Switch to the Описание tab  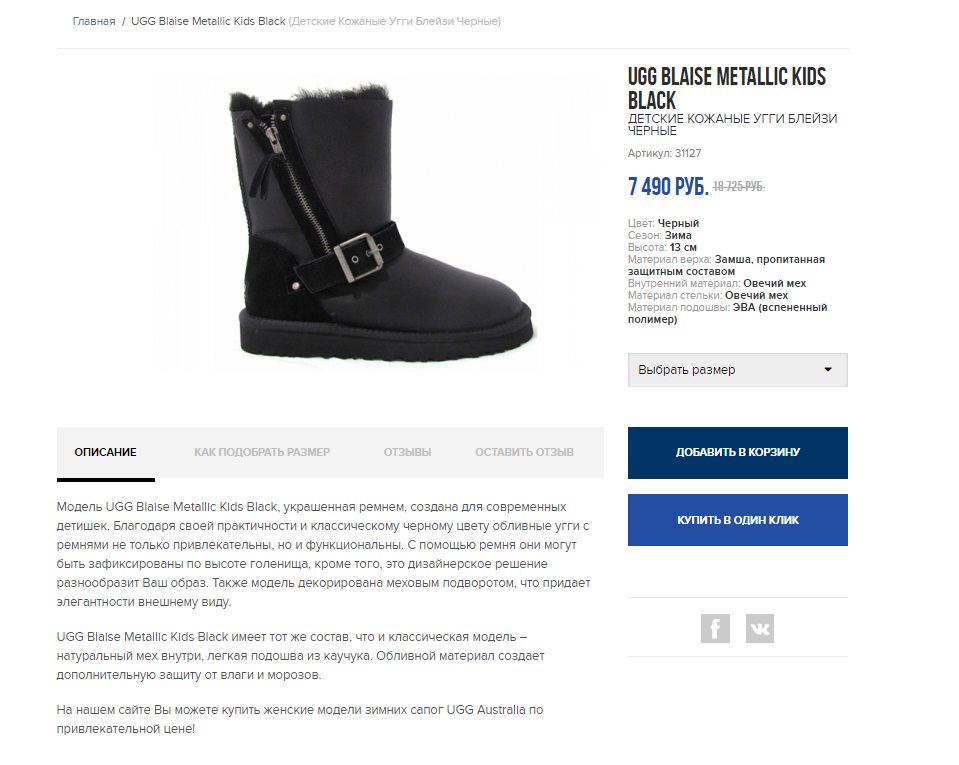pos(106,453)
